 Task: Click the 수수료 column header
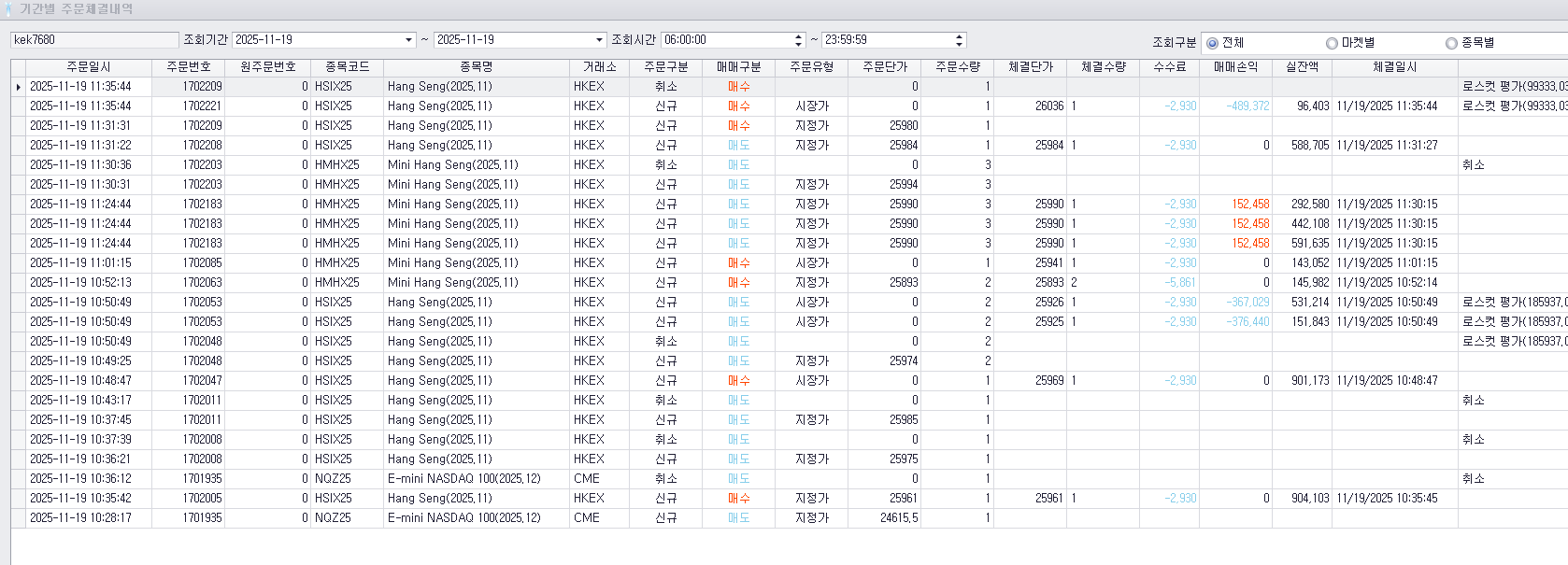(1170, 67)
